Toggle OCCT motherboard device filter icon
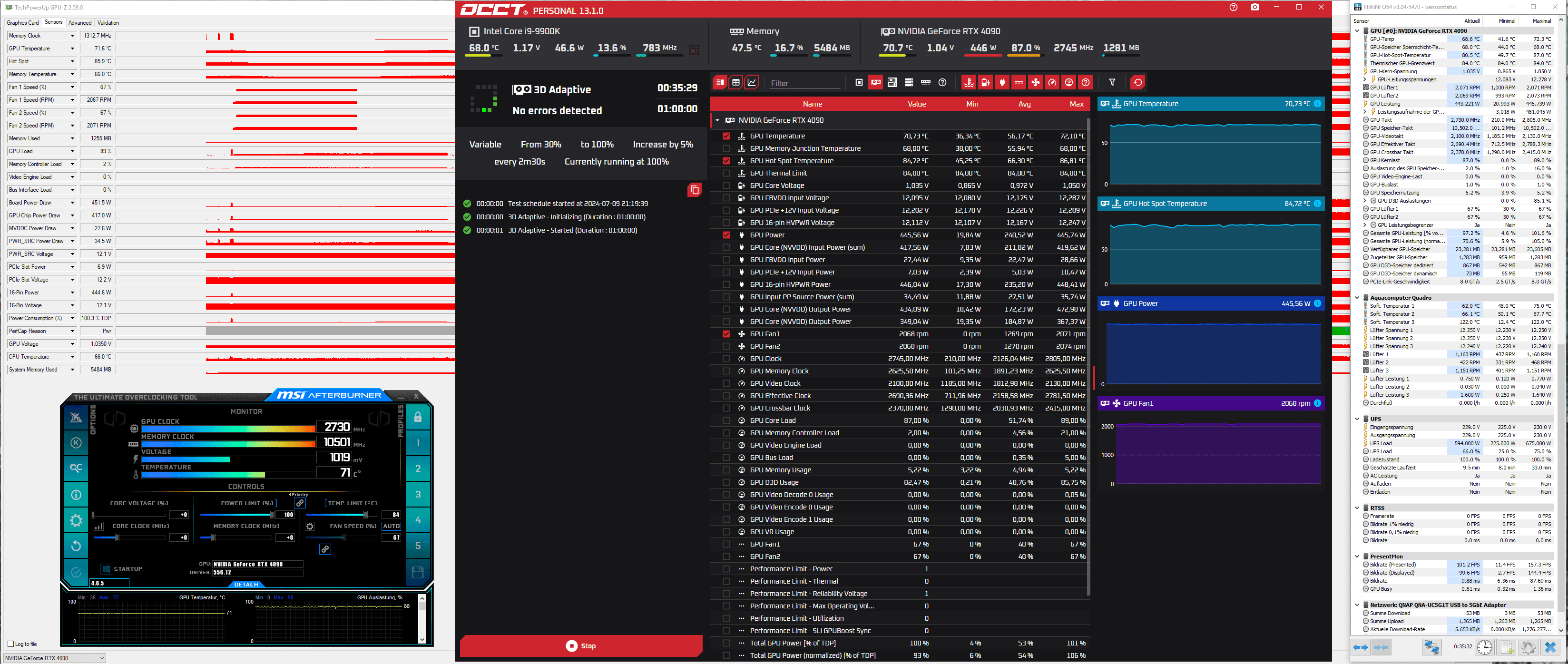The height and width of the screenshot is (664, 1568). [x=892, y=82]
